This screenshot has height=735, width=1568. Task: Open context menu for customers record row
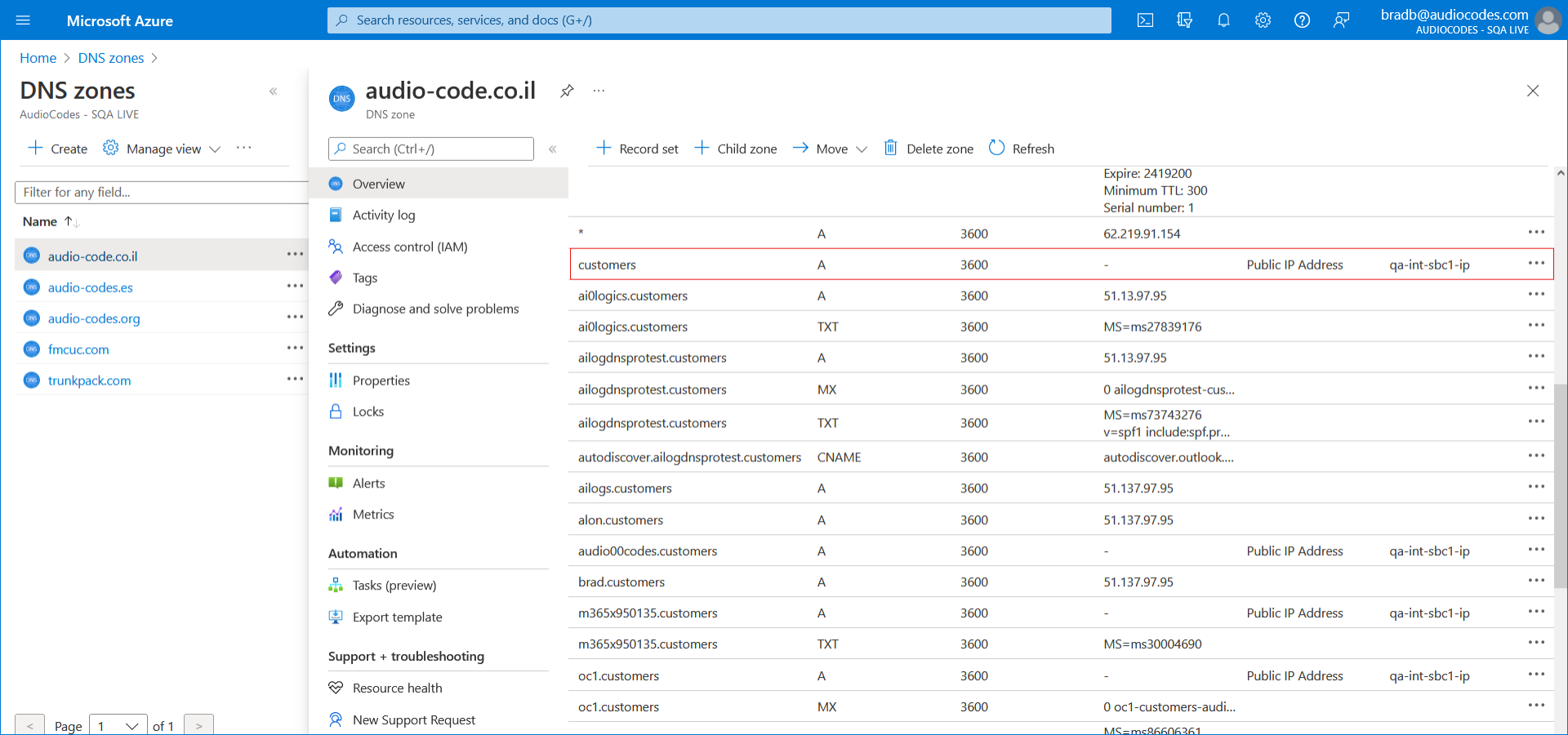(x=1536, y=263)
